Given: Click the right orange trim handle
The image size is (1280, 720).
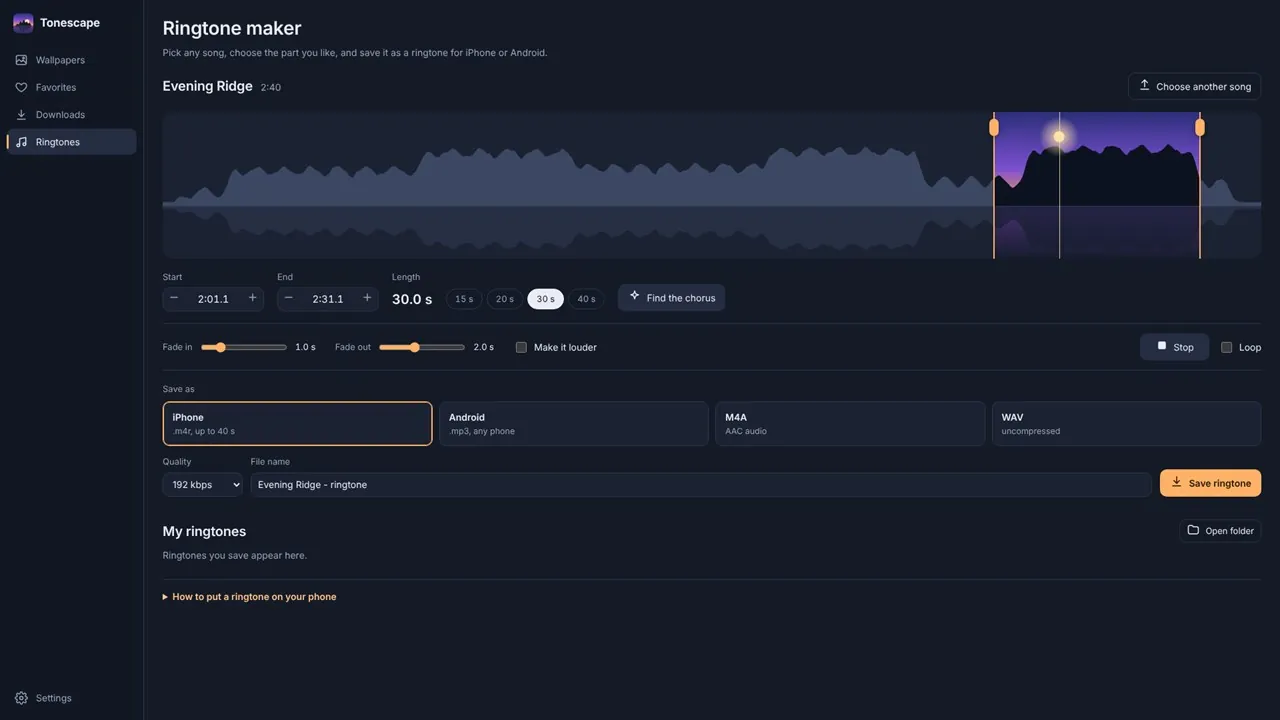Looking at the screenshot, I should 1200,127.
